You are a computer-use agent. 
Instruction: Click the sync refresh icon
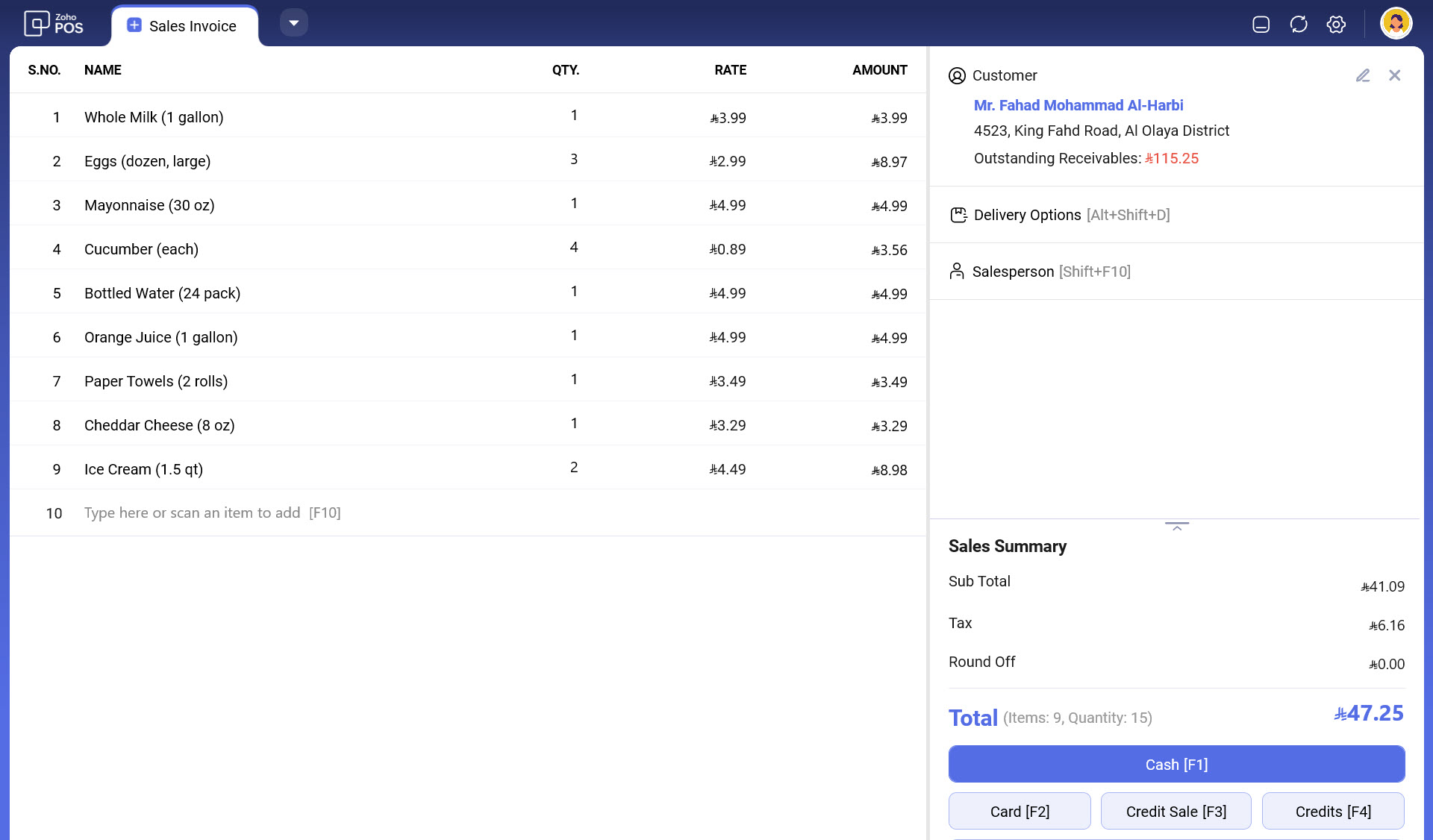coord(1299,25)
